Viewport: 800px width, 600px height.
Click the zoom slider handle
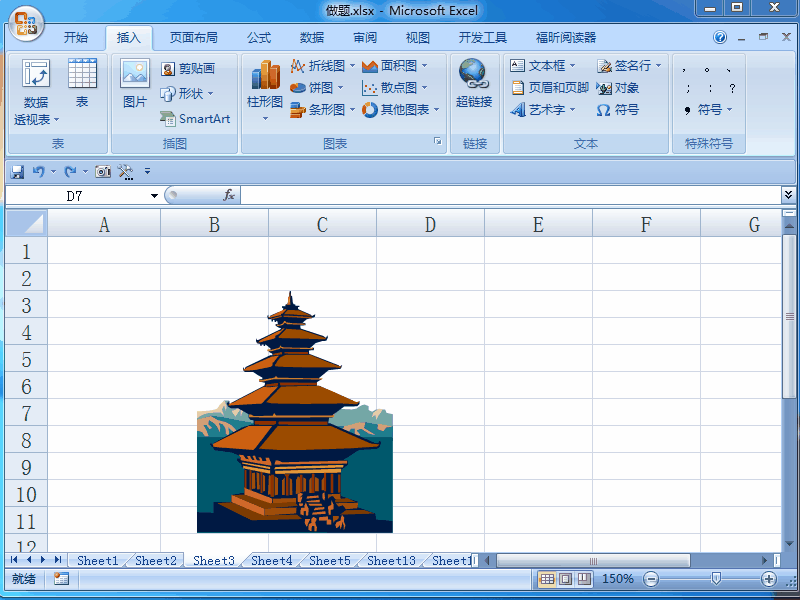pos(716,578)
